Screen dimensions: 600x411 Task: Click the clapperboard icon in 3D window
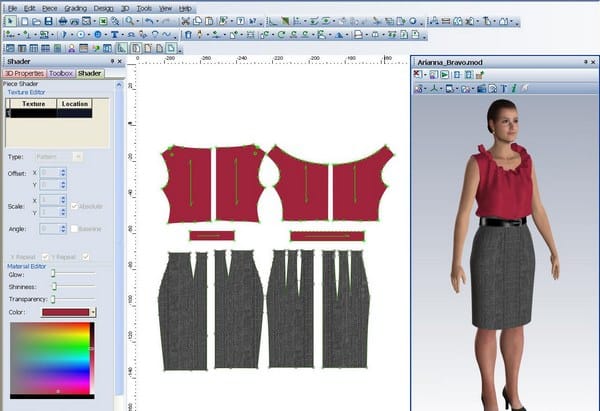pyautogui.click(x=482, y=89)
